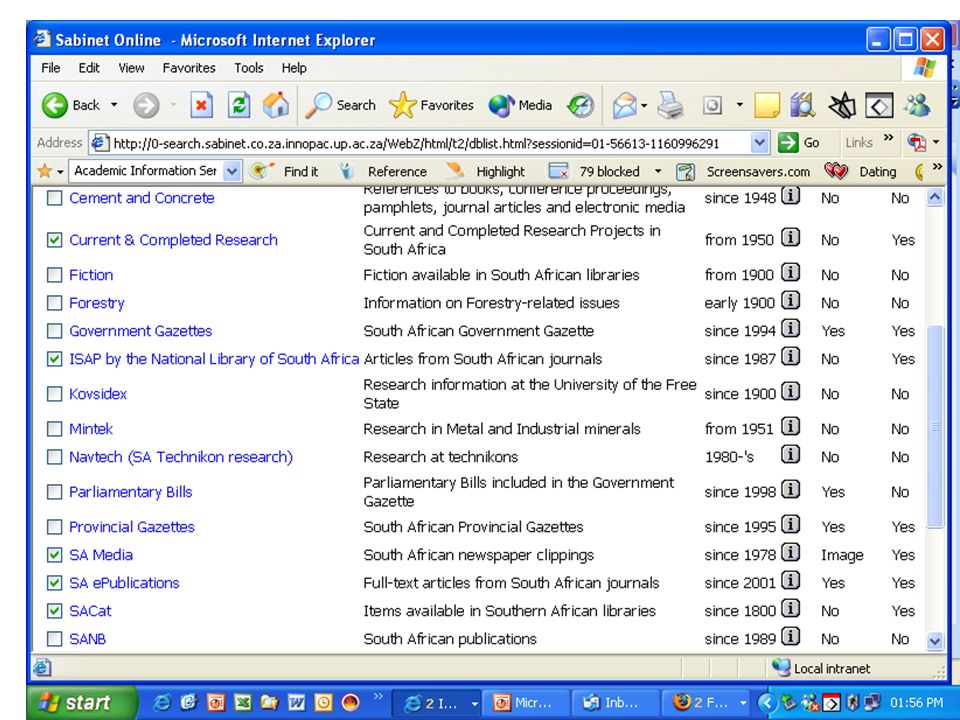Viewport: 960px width, 720px height.
Task: View info icon for Government Gazettes
Action: pos(791,329)
